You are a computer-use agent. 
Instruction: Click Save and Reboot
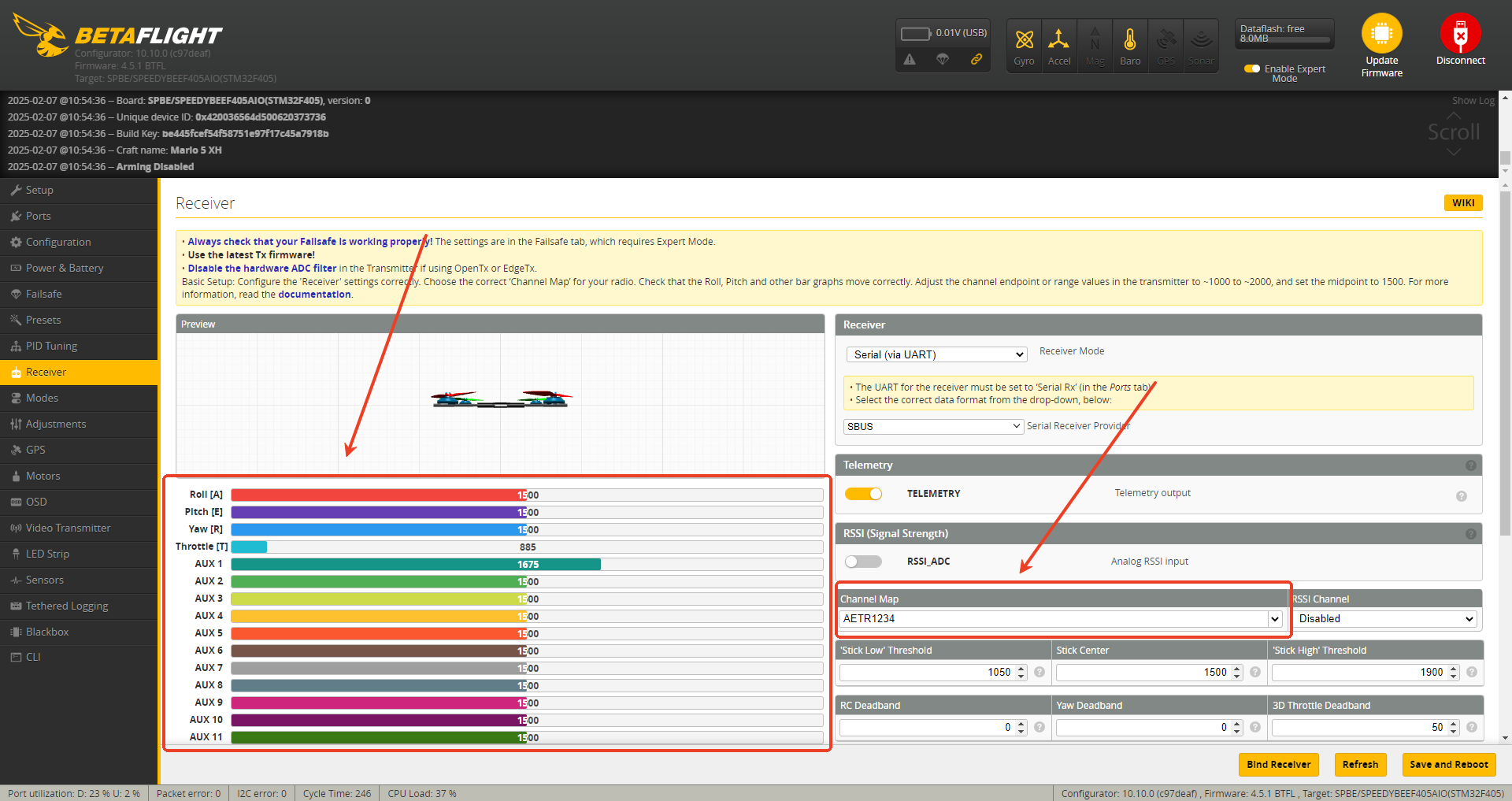click(1449, 764)
